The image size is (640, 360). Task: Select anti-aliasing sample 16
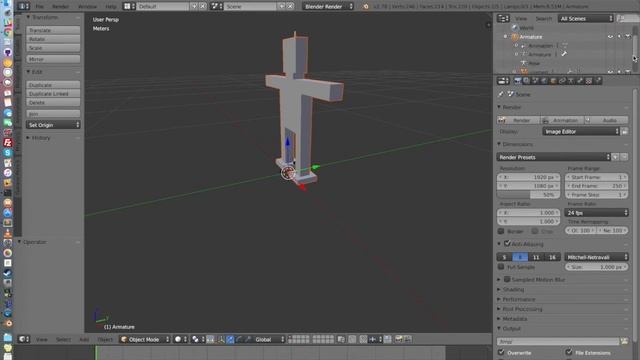(x=552, y=257)
